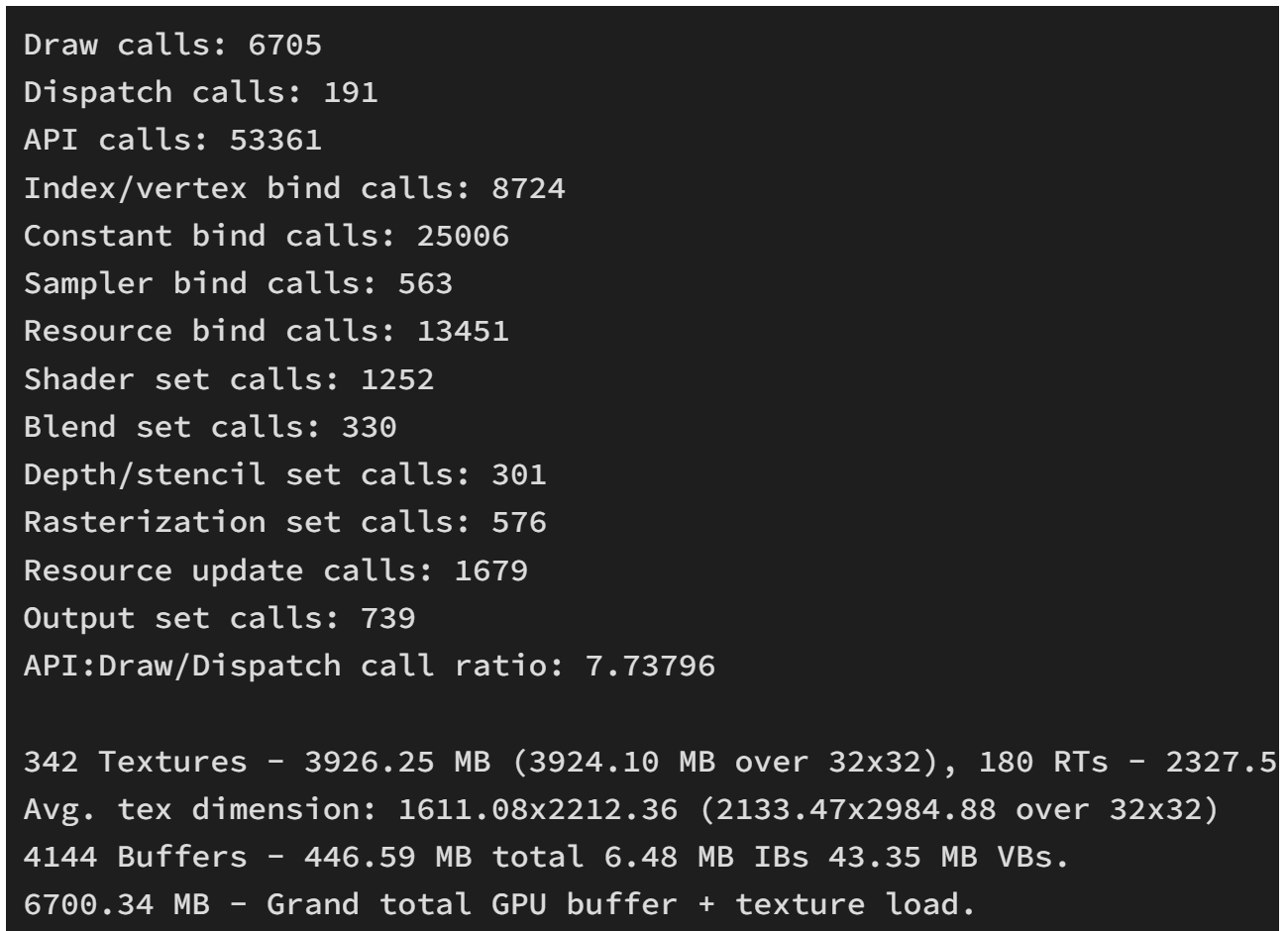Viewport: 1288px width, 931px height.
Task: Click the API calls: 53361 line
Action: coord(172,140)
